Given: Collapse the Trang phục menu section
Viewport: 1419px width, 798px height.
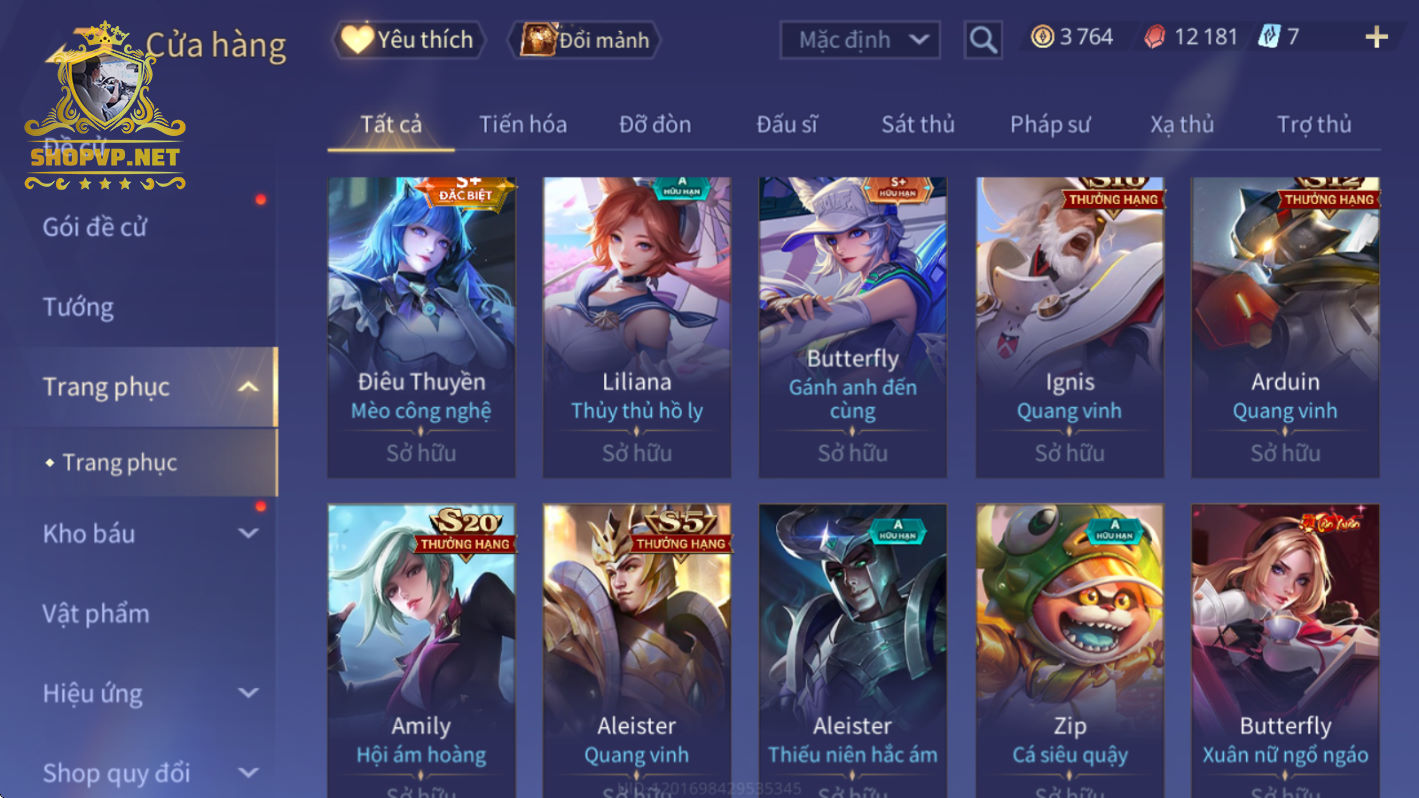Looking at the screenshot, I should [x=248, y=387].
